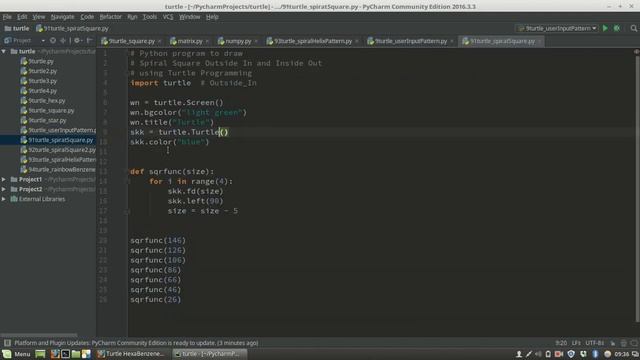The height and width of the screenshot is (360, 640).
Task: Select 9turtle2.py in project tree
Action: pos(42,71)
